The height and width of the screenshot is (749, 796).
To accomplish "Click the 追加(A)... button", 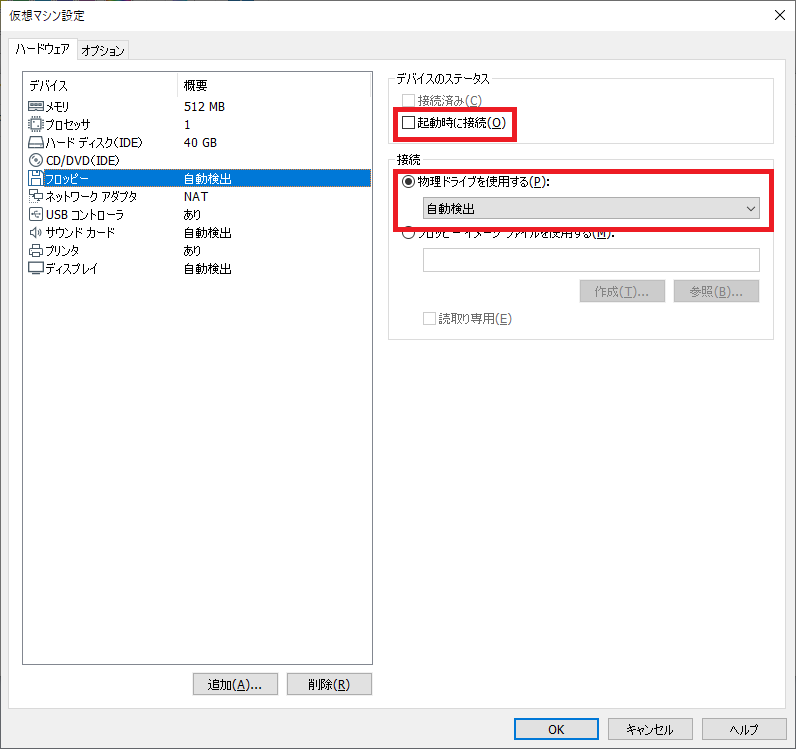I will 234,685.
